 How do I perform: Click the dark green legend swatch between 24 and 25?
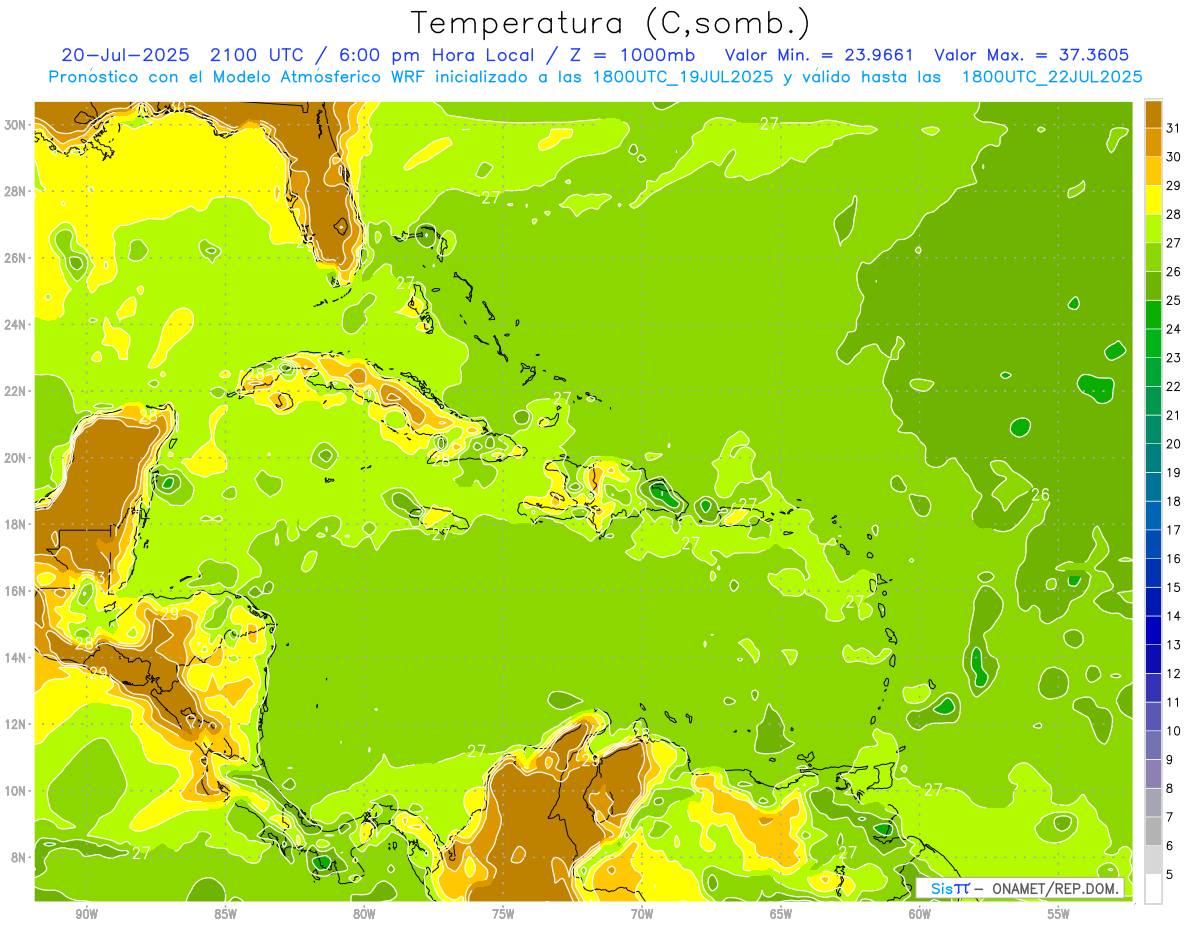pos(1153,315)
